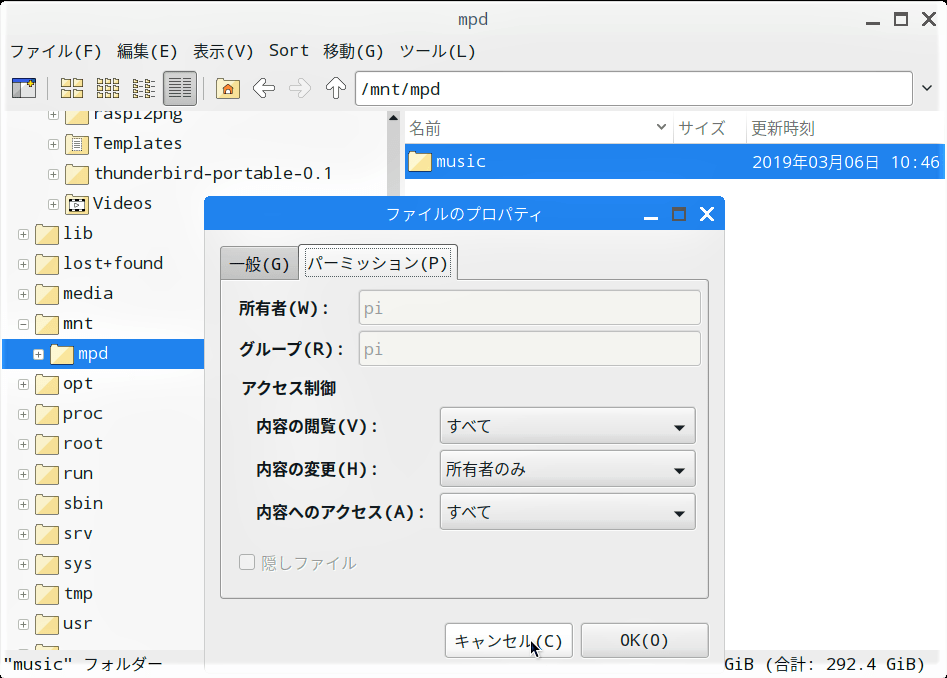Switch to icon view mode
The width and height of the screenshot is (947, 678).
pos(72,88)
